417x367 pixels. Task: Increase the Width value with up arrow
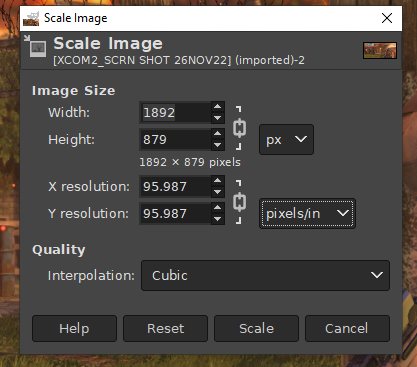tap(218, 107)
